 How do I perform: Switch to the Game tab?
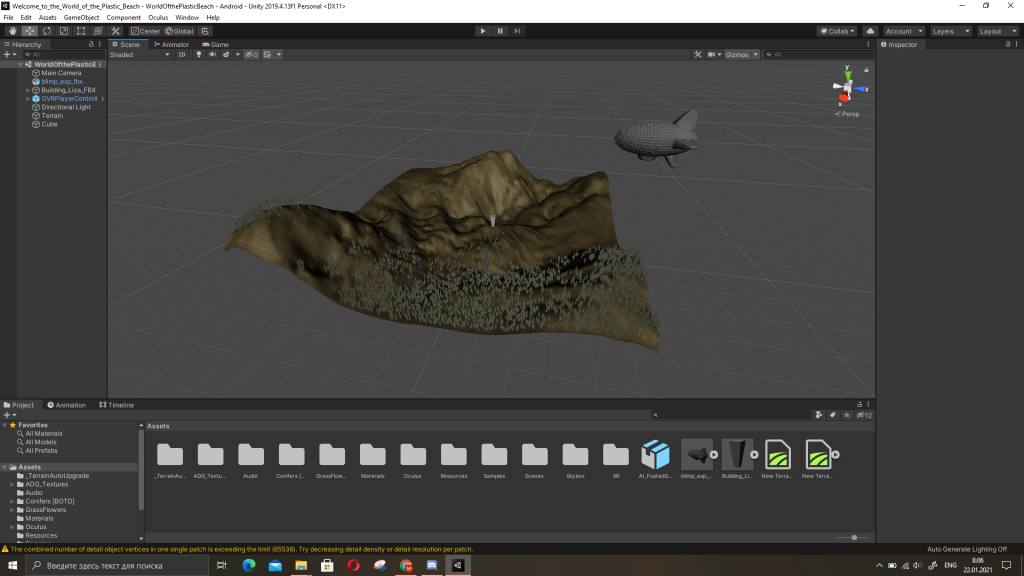point(215,44)
